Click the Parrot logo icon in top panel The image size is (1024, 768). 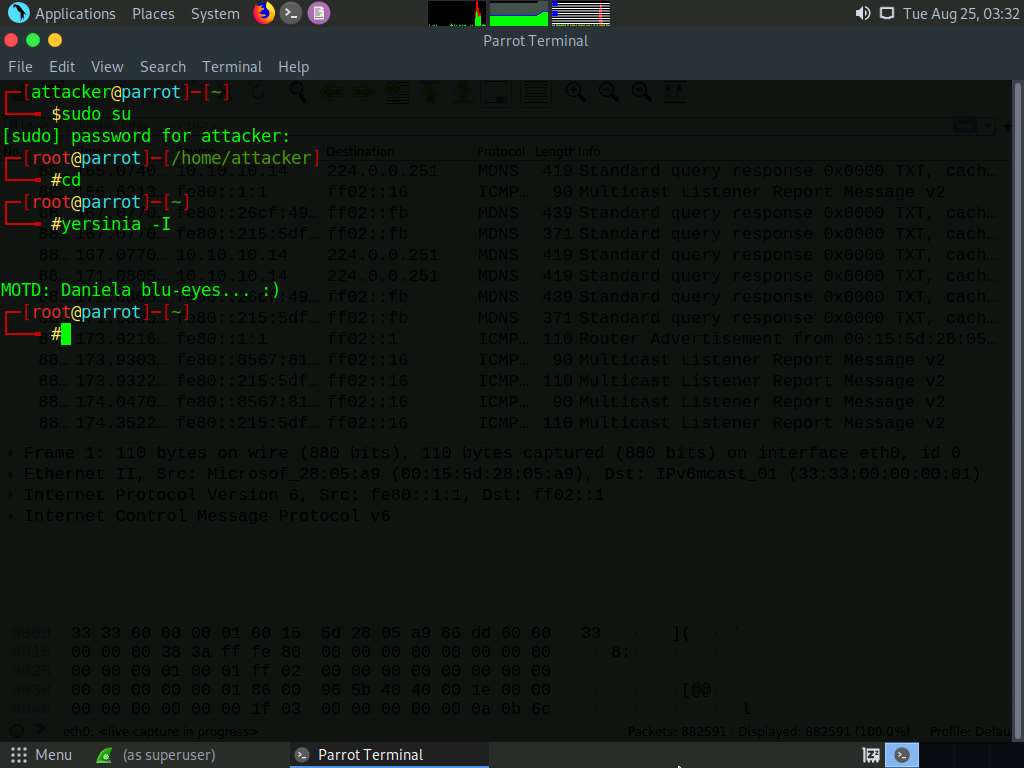click(x=18, y=13)
